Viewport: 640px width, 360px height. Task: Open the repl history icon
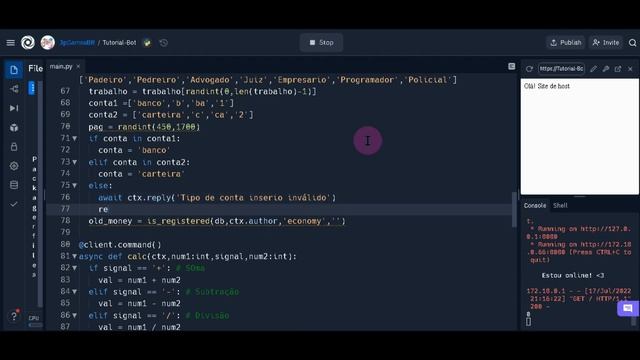coord(164,42)
